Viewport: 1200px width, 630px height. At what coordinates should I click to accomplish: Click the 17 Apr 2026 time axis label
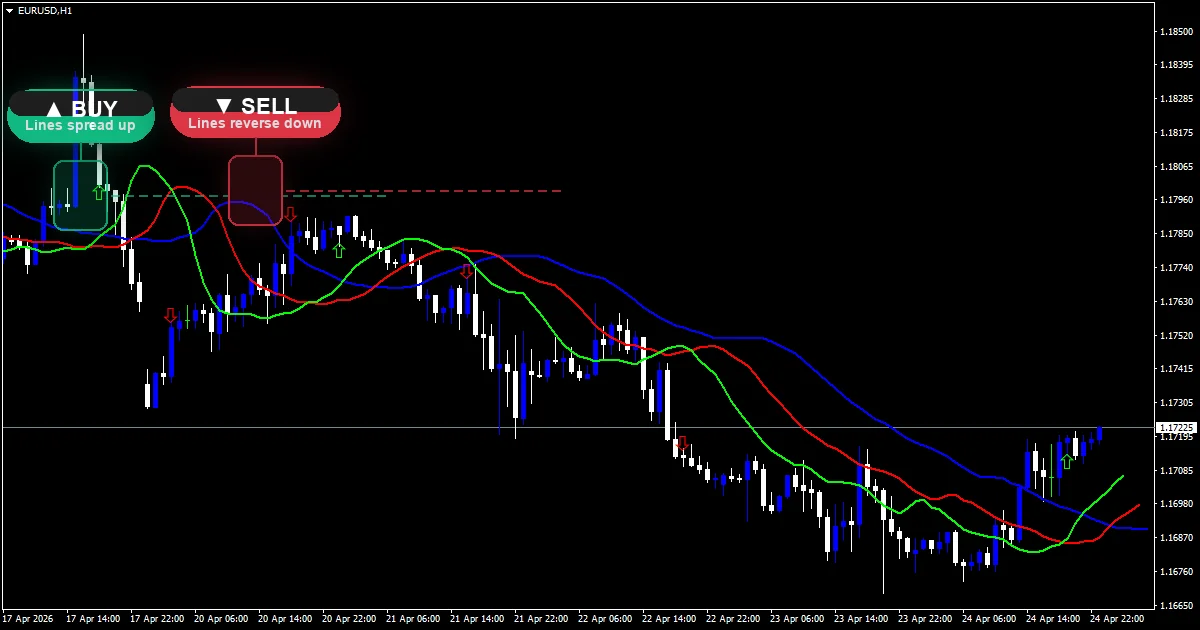(28, 619)
